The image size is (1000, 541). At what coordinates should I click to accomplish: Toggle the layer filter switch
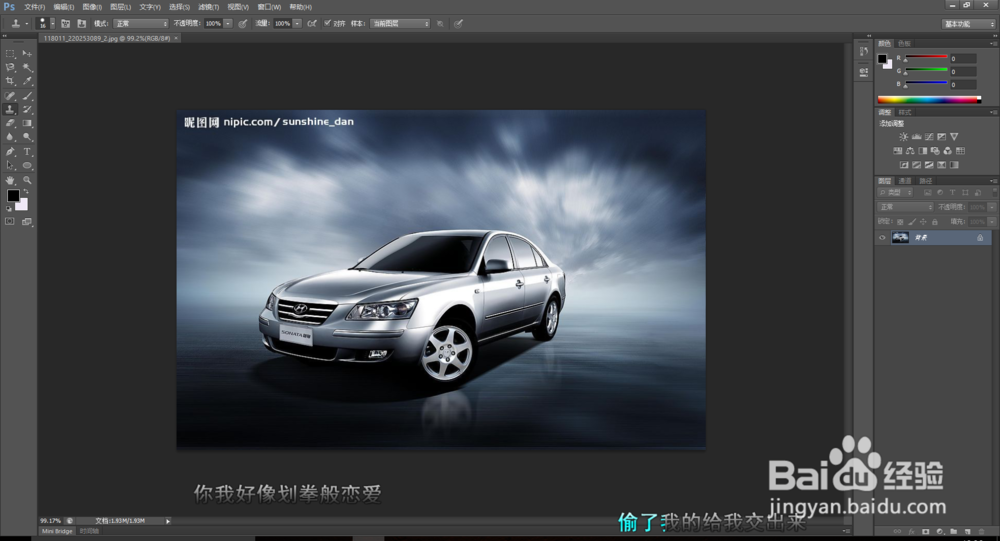coord(994,192)
